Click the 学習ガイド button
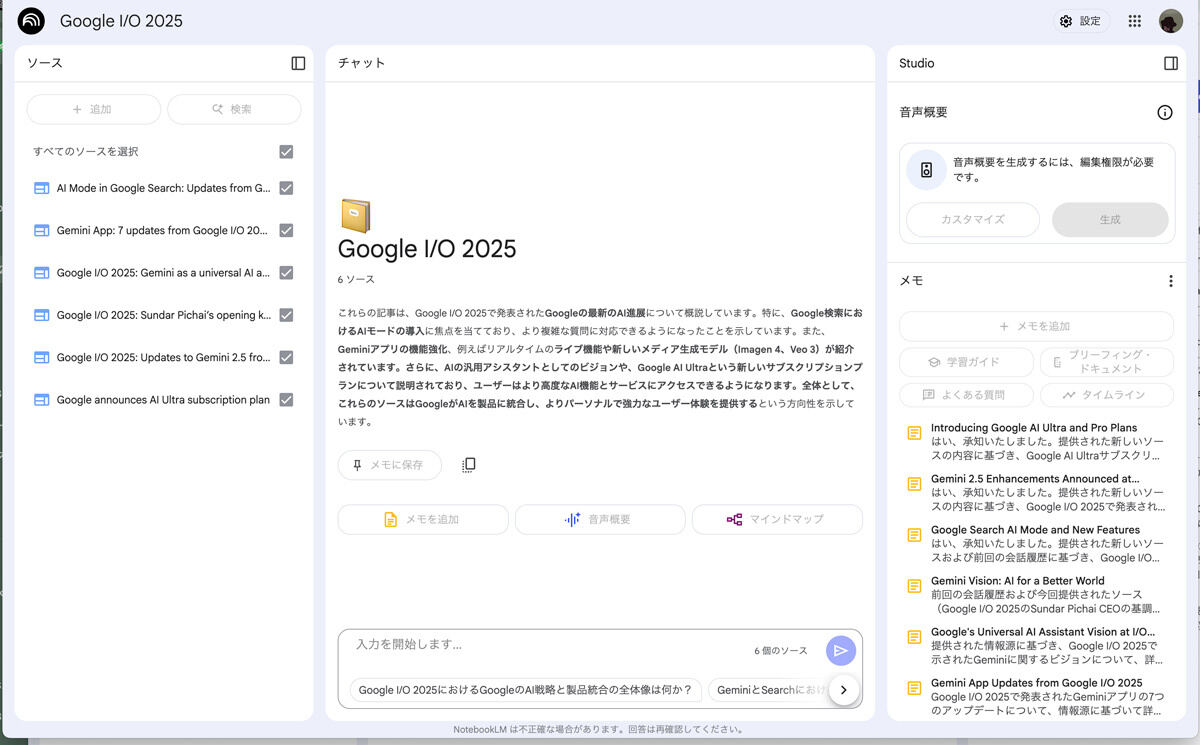This screenshot has height=745, width=1200. click(965, 362)
